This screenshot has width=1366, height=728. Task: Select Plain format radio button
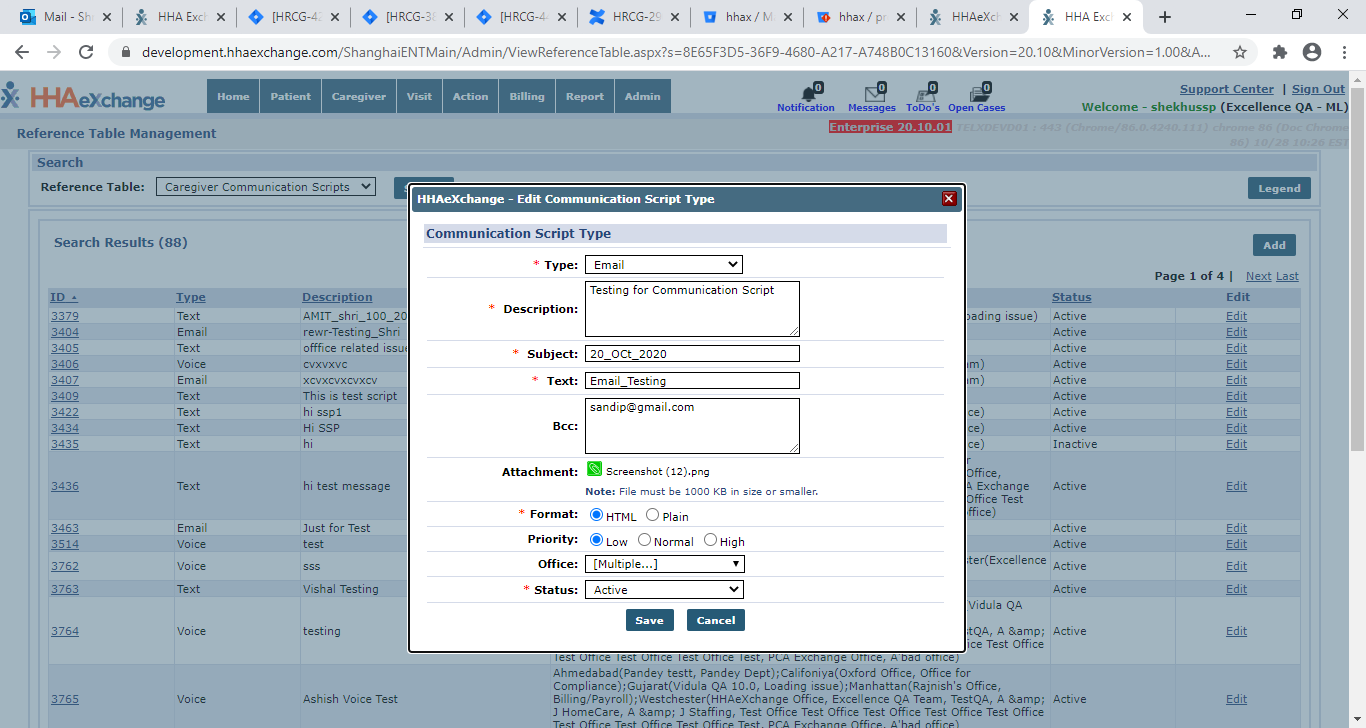652,515
